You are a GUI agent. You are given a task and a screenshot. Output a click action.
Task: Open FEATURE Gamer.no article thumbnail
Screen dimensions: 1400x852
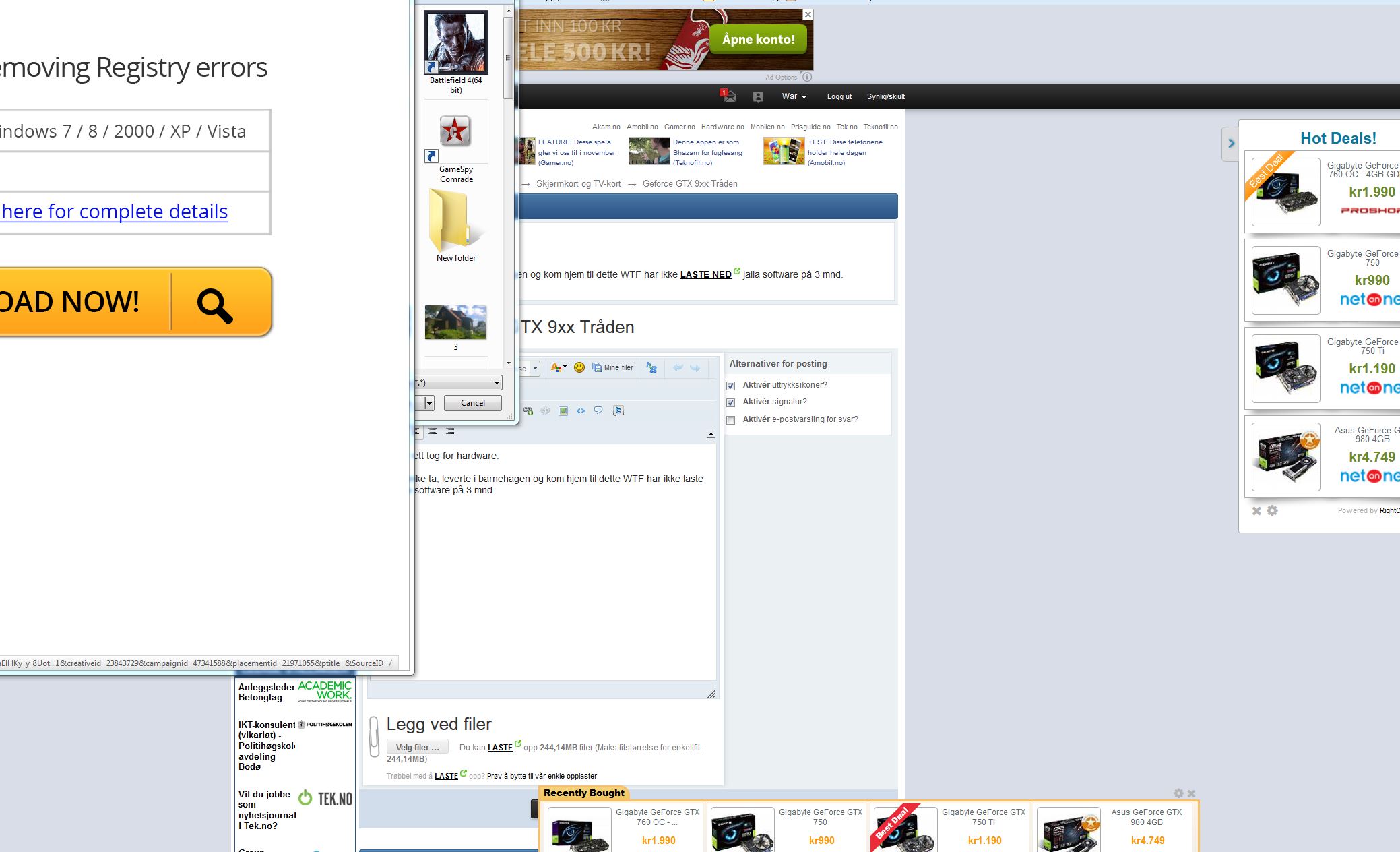click(526, 151)
